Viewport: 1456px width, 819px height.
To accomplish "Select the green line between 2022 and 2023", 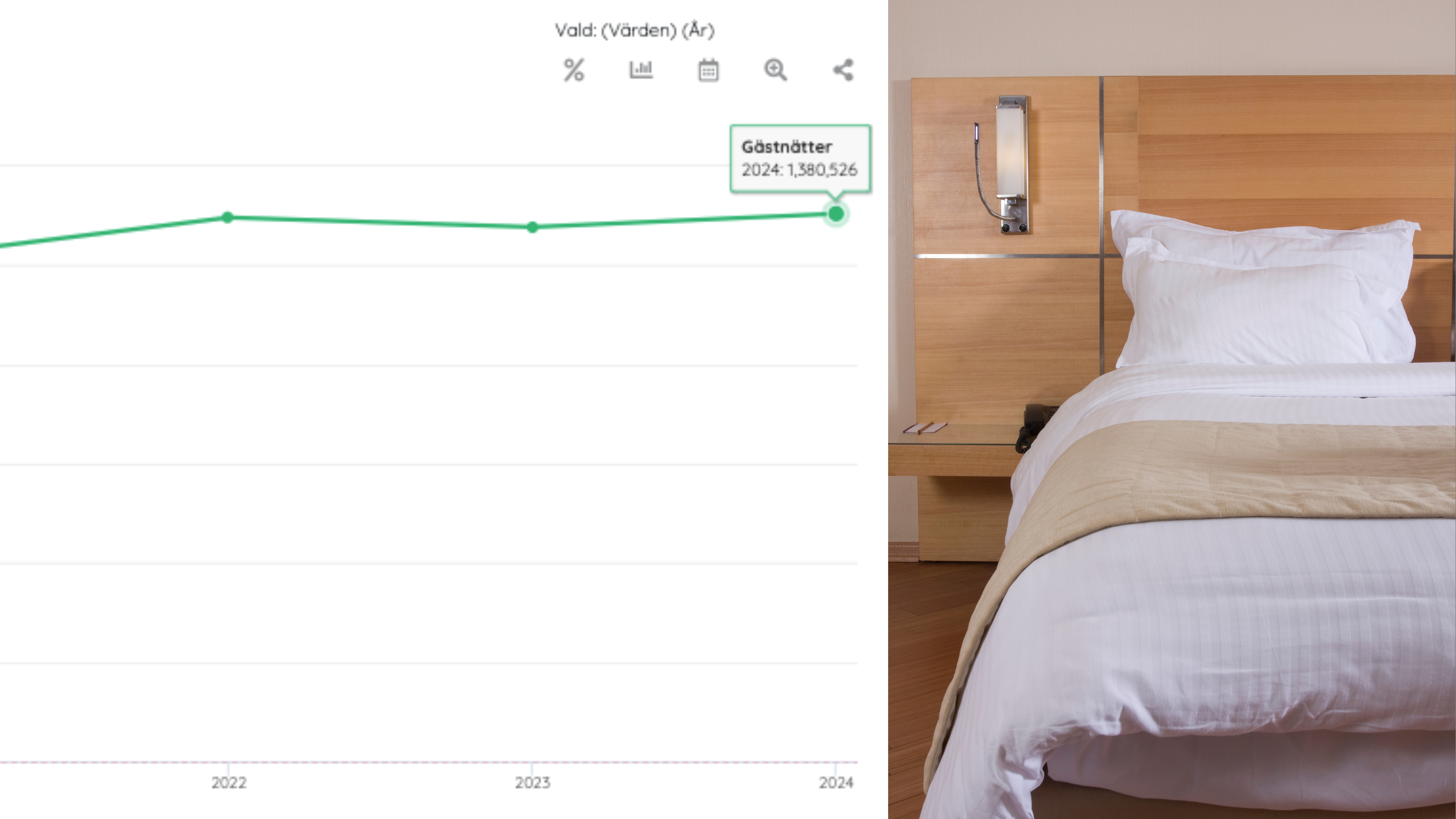I will tap(380, 222).
